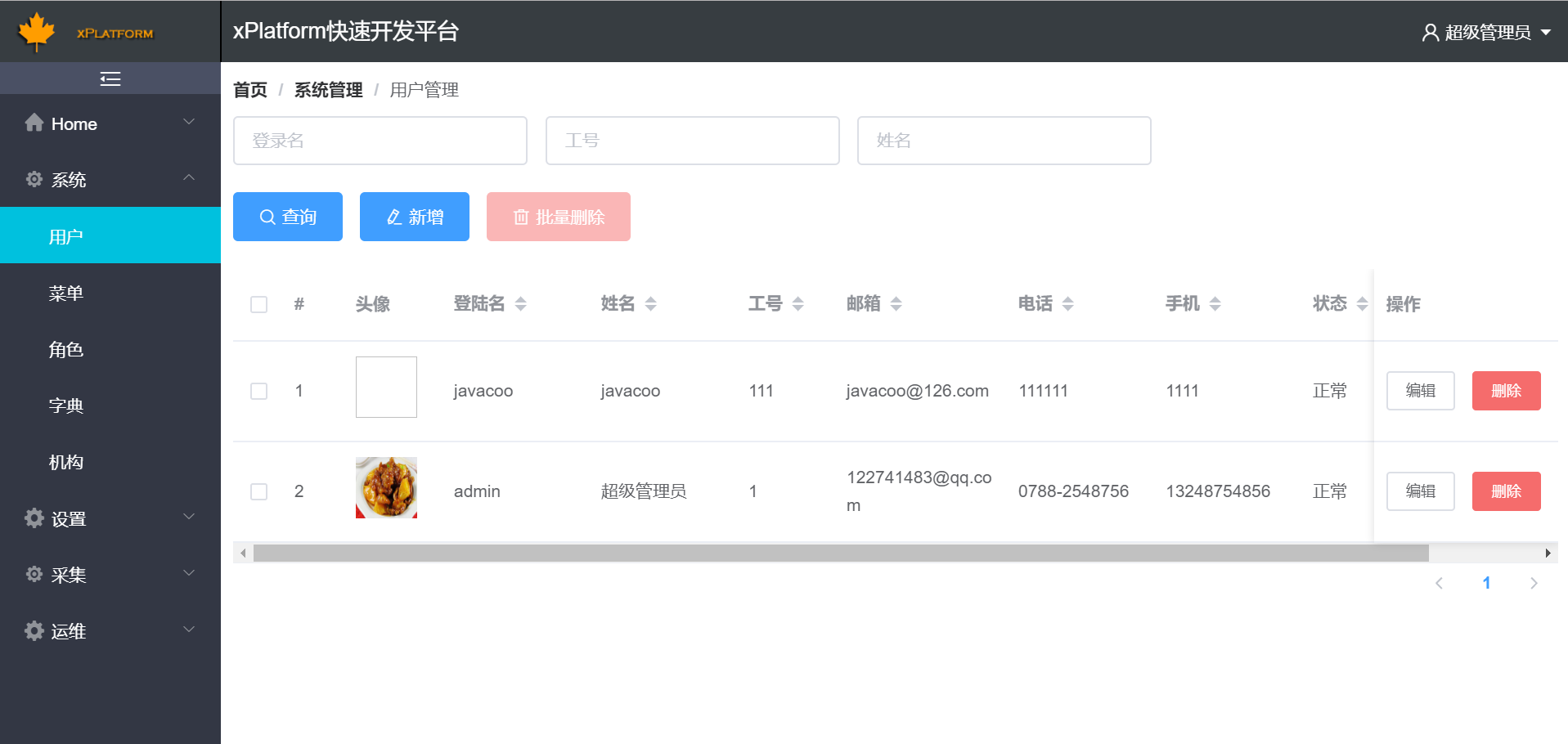Collapse the 系统 menu section

[190, 179]
